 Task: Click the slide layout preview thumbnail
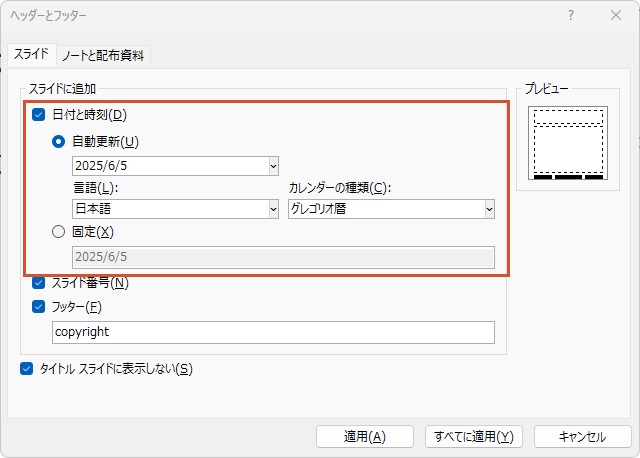(x=568, y=143)
